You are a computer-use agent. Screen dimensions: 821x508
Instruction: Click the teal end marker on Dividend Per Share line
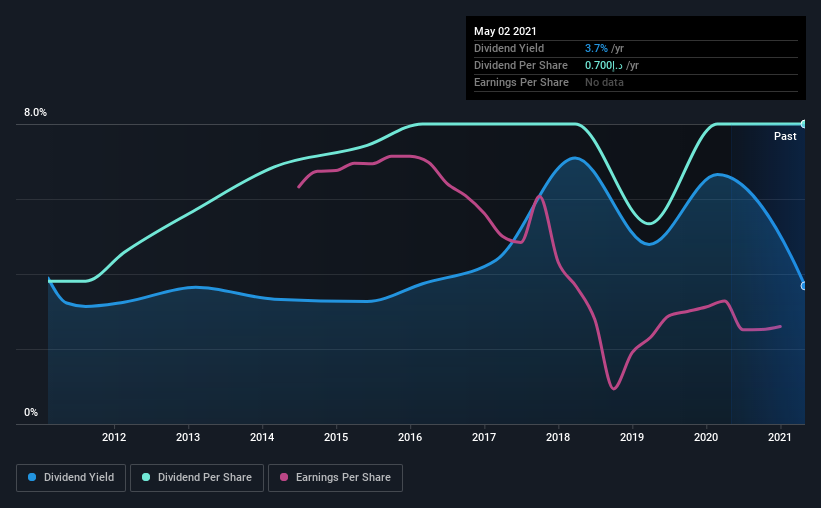(x=803, y=124)
